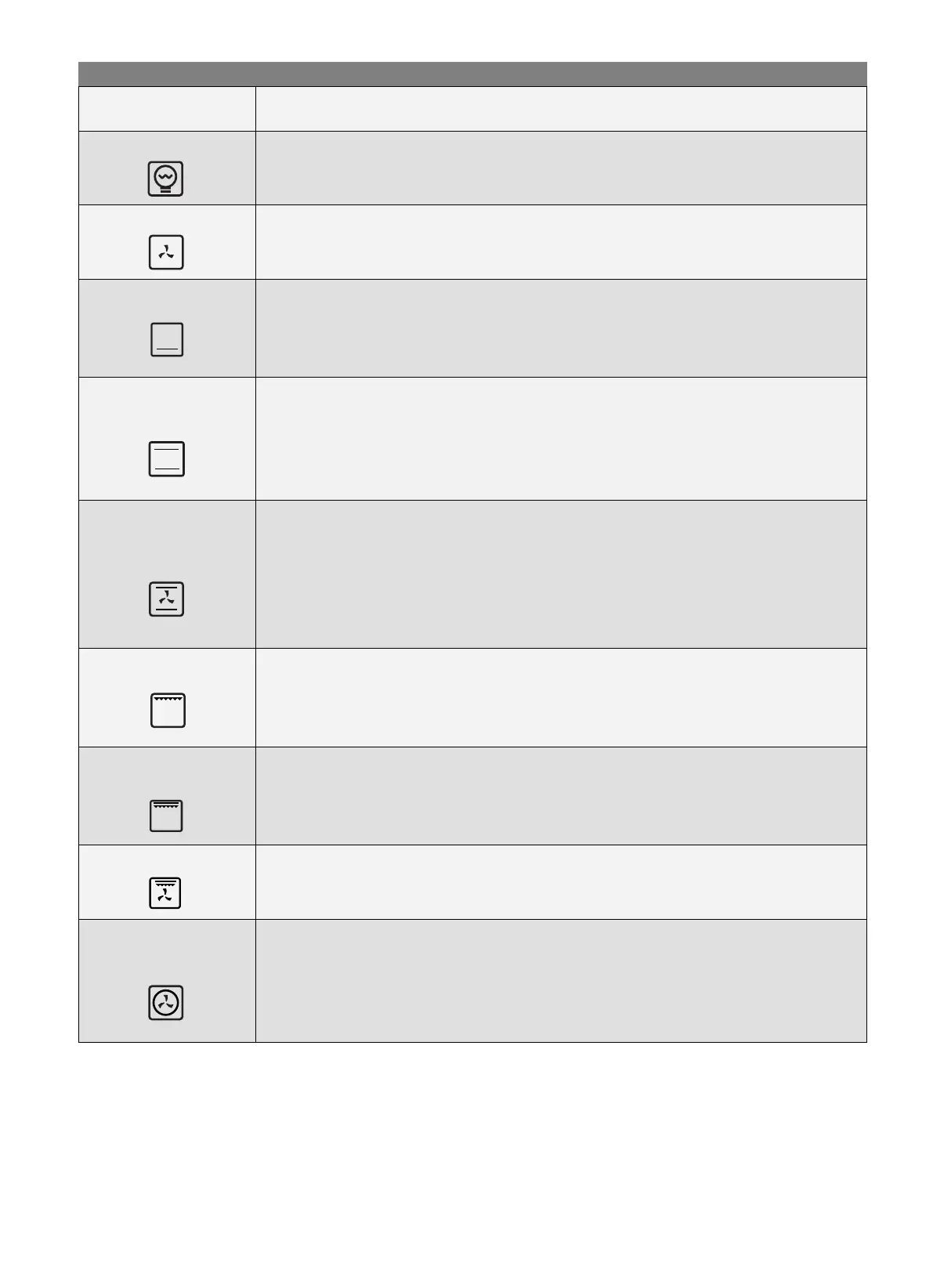The image size is (933, 1288).
Task: Click the empty top-left cell under the header
Action: click(167, 109)
